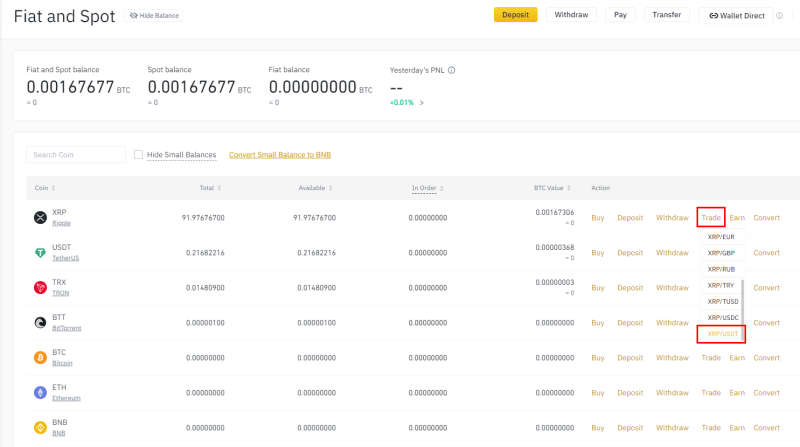This screenshot has height=447, width=800.
Task: Open the Ripple coin name link
Action: pos(61,223)
